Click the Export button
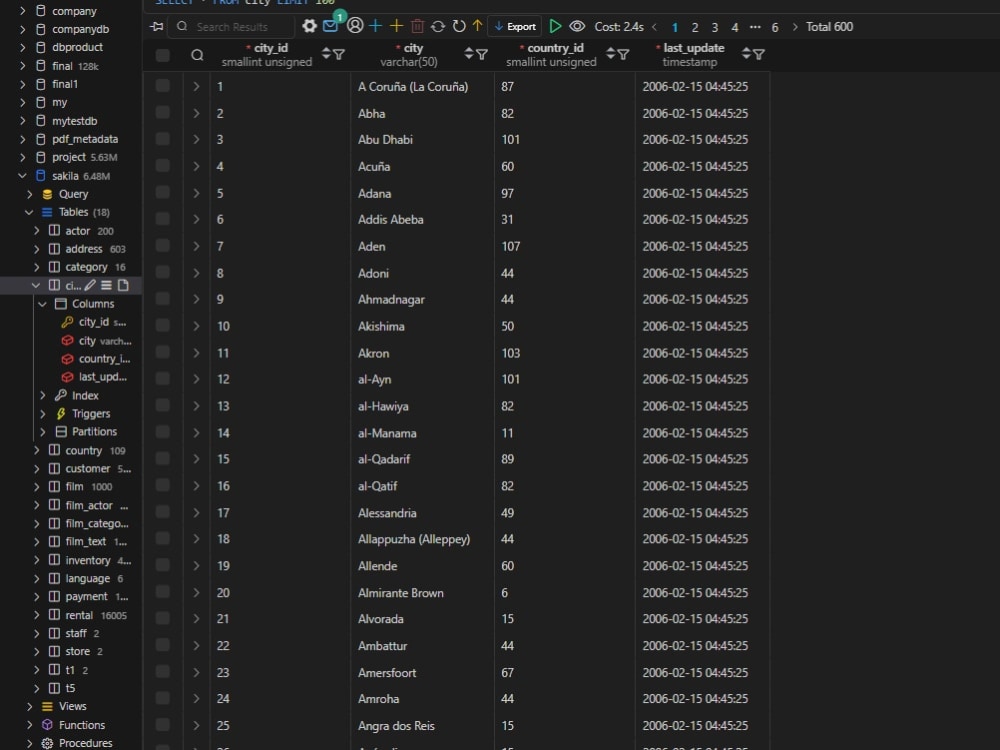 (x=515, y=26)
